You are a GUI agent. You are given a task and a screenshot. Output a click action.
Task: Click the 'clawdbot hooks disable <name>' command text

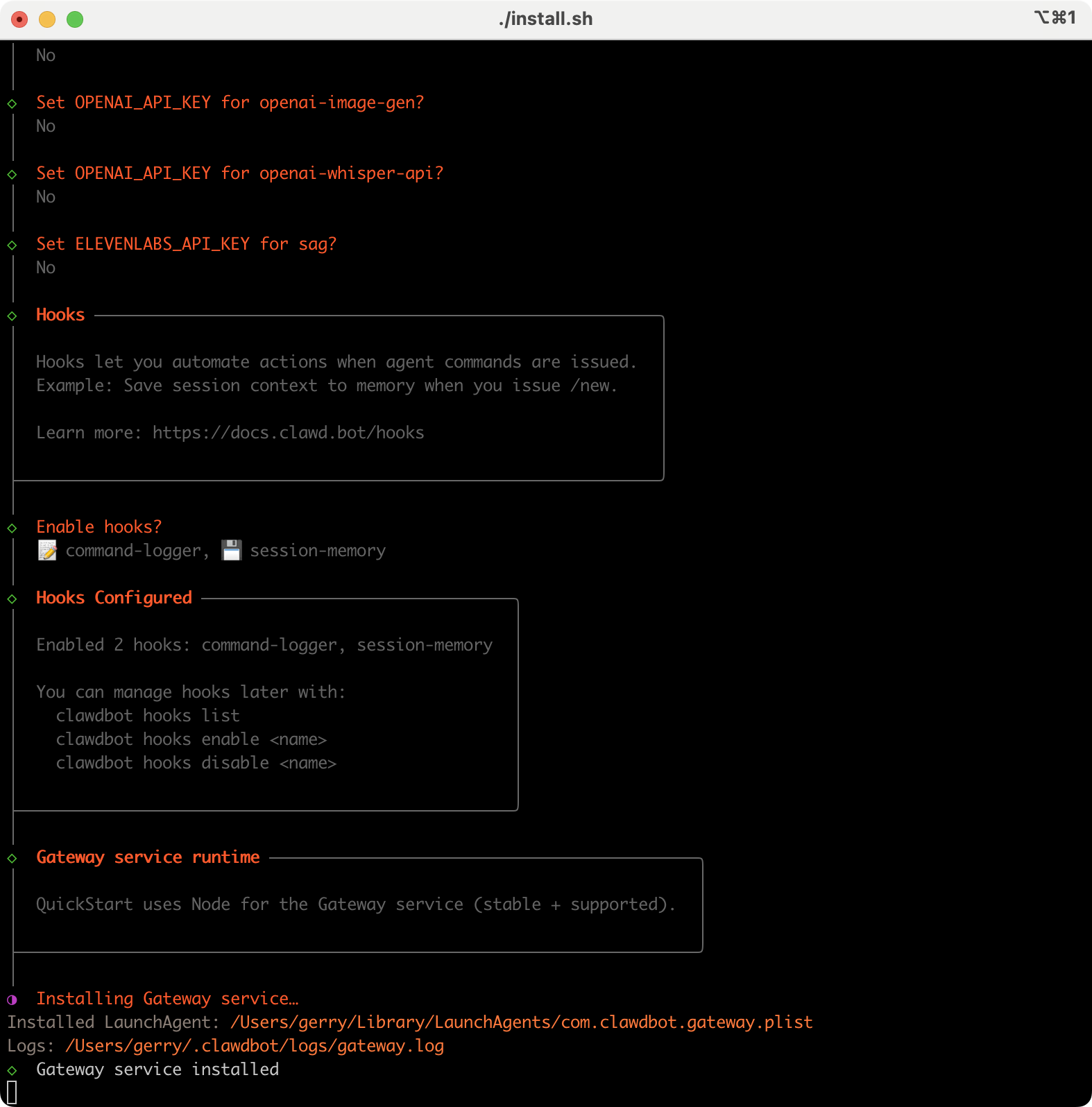(196, 763)
